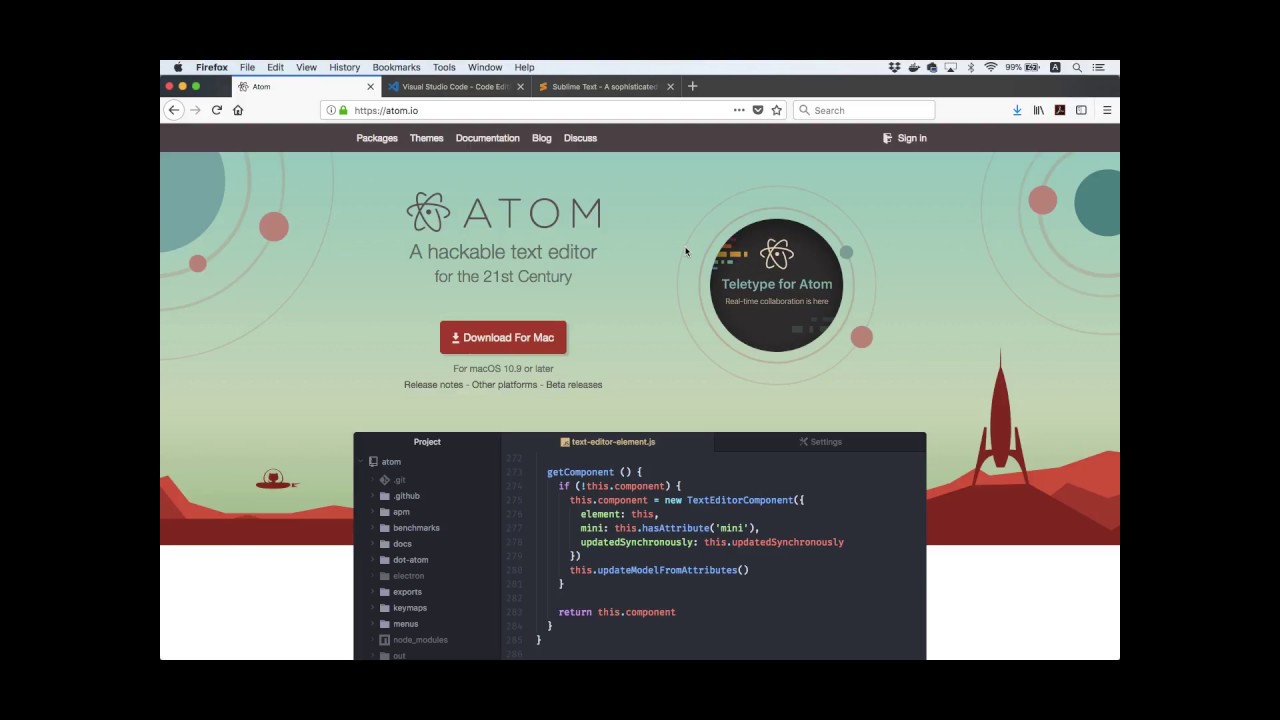Show site information icon in address bar

tap(331, 110)
